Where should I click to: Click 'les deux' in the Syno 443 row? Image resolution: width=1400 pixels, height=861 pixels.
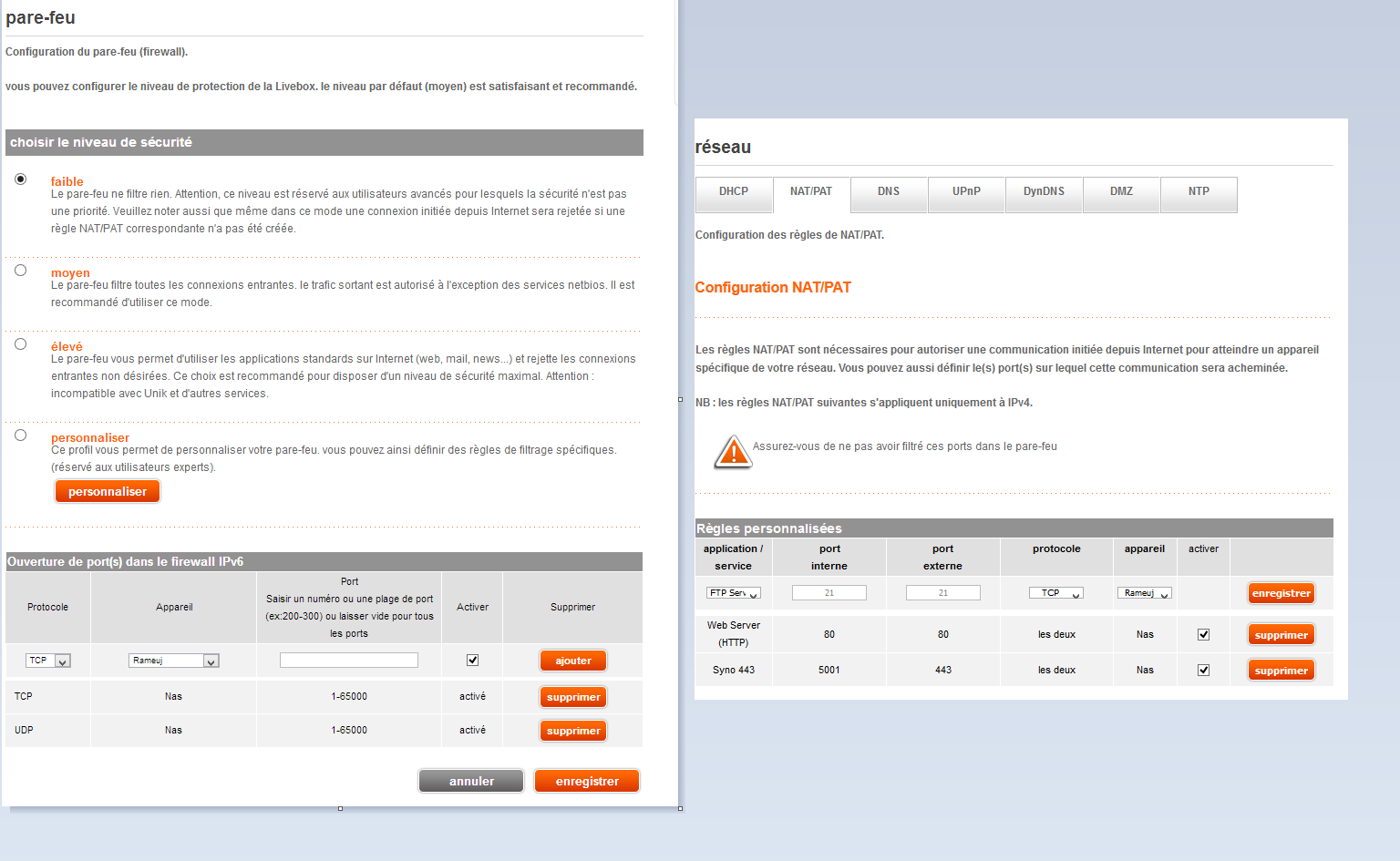[x=1056, y=670]
